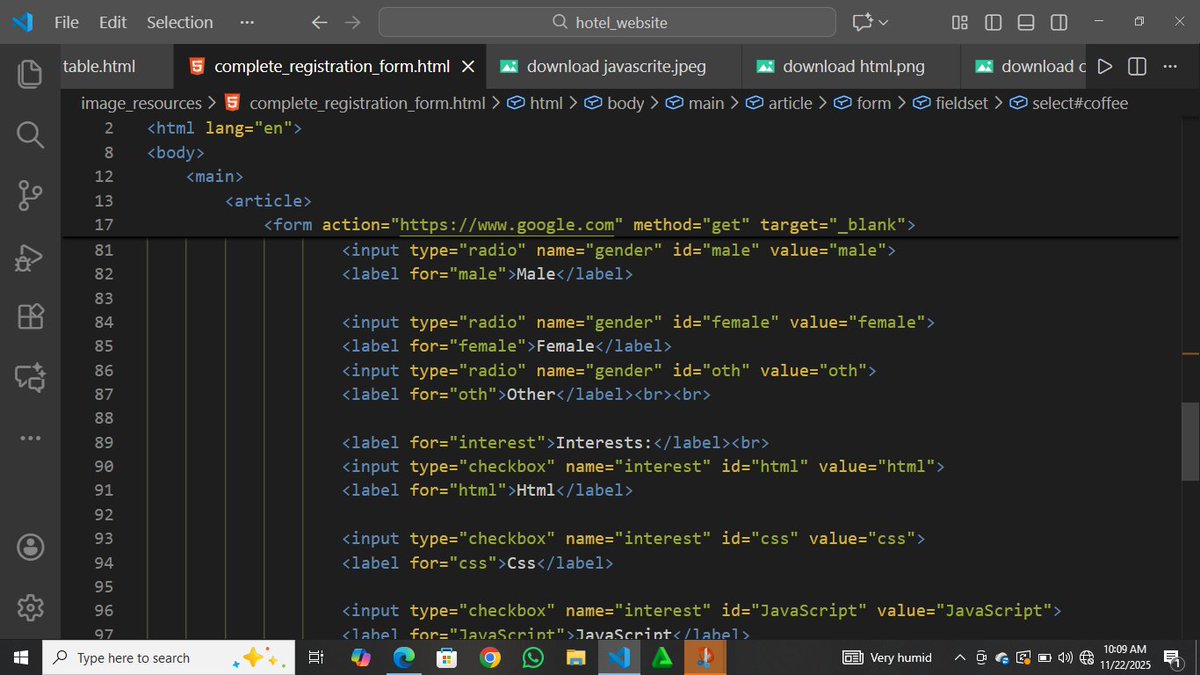The image size is (1200, 675).
Task: Show additional views ellipsis in activity bar
Action: coord(30,438)
